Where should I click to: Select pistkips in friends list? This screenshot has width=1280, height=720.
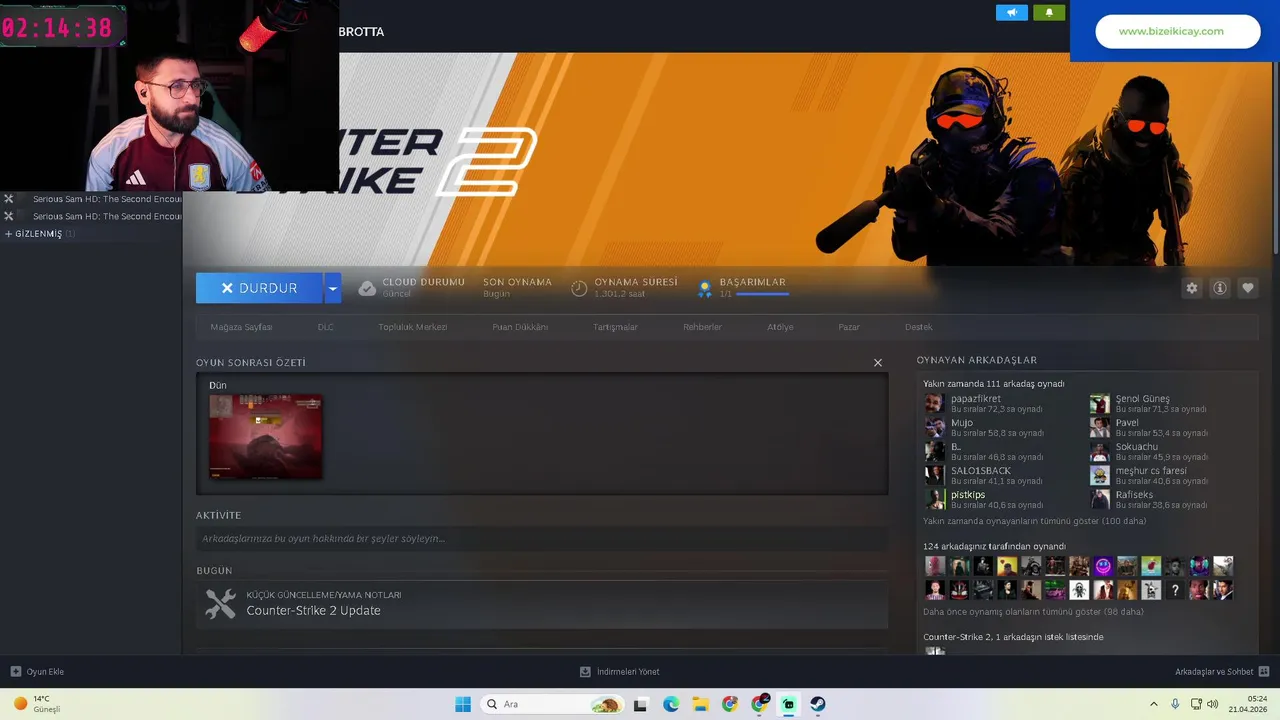(x=983, y=499)
